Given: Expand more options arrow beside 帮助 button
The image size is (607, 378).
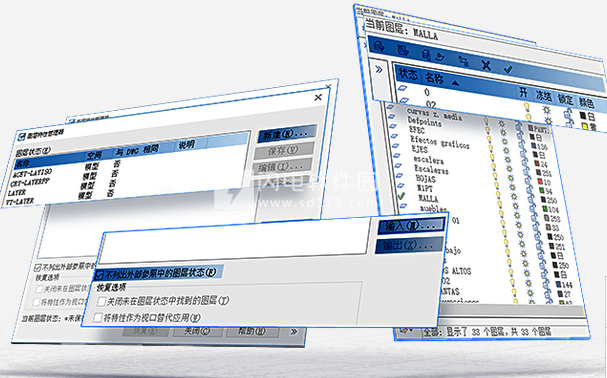Looking at the screenshot, I should click(294, 332).
